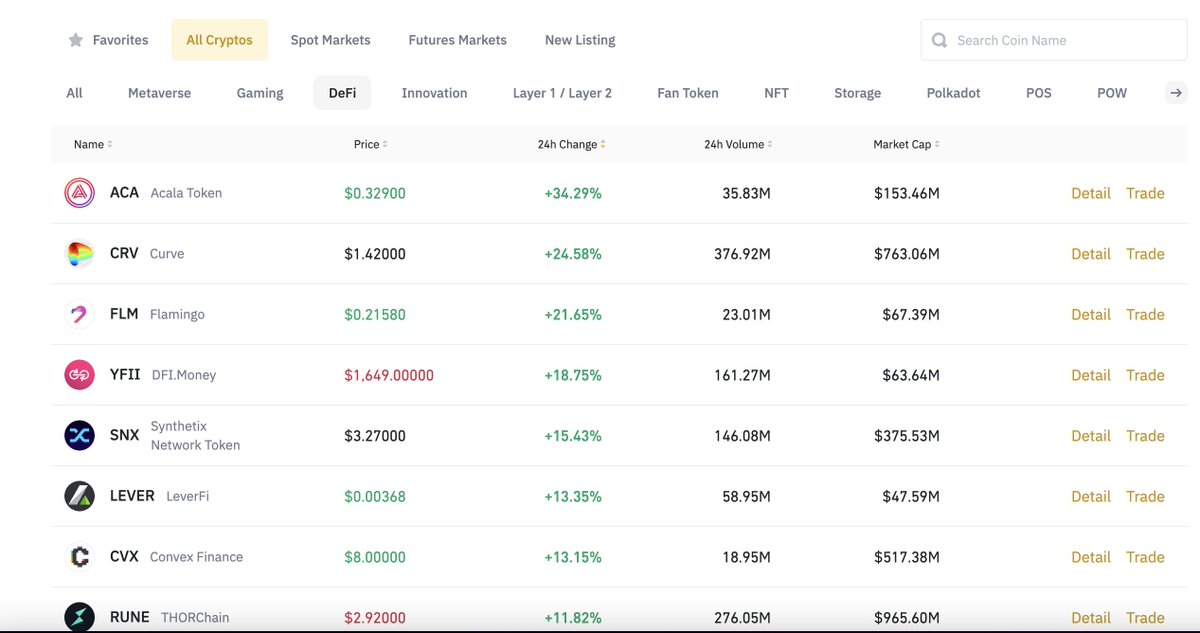The height and width of the screenshot is (633, 1200).
Task: Click the Flamingo FLM coin logo
Action: click(x=79, y=315)
